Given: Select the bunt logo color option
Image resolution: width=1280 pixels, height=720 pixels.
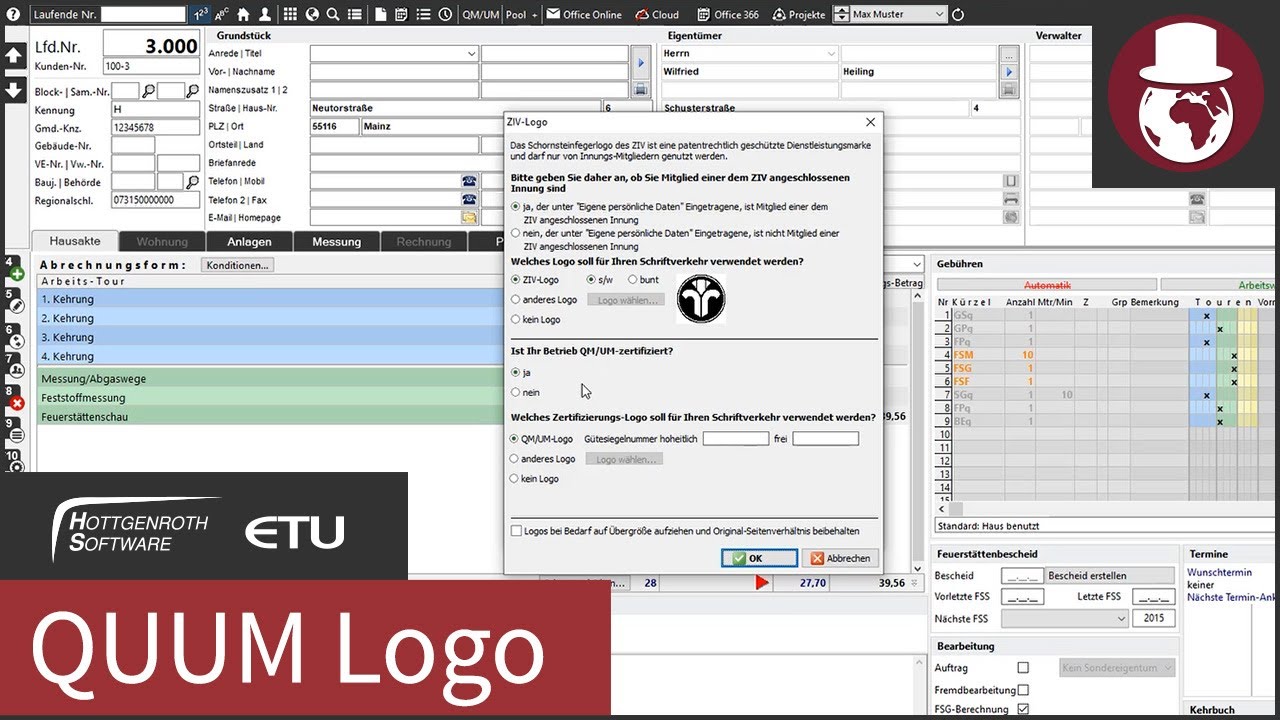Looking at the screenshot, I should [x=632, y=280].
